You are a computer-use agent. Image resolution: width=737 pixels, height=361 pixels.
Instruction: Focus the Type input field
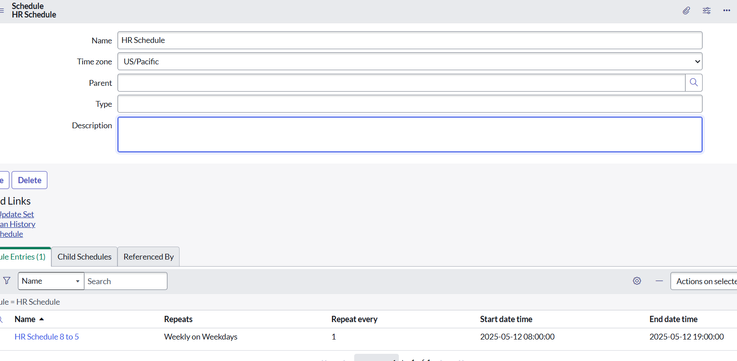(x=410, y=104)
